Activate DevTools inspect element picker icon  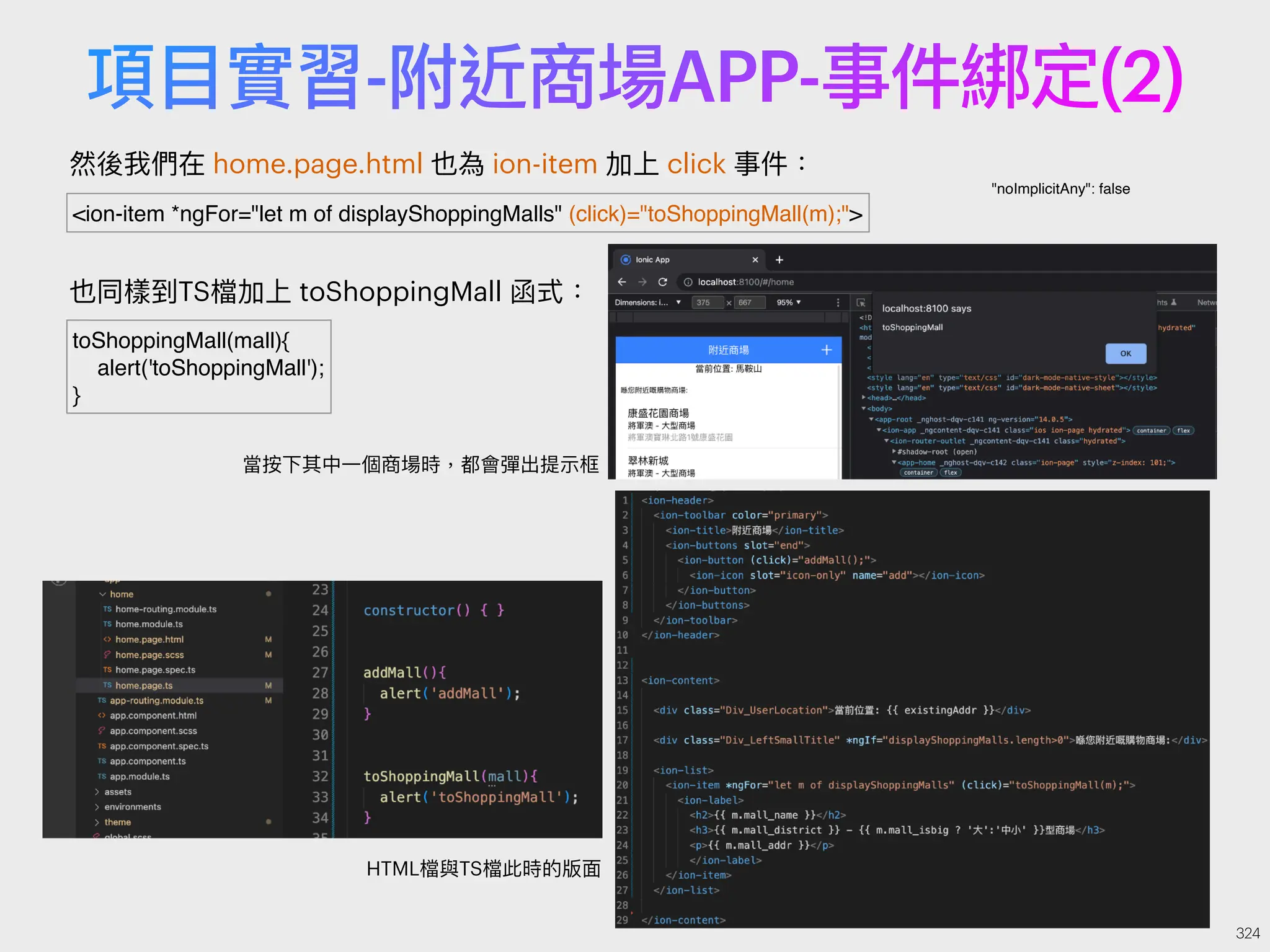click(x=861, y=302)
